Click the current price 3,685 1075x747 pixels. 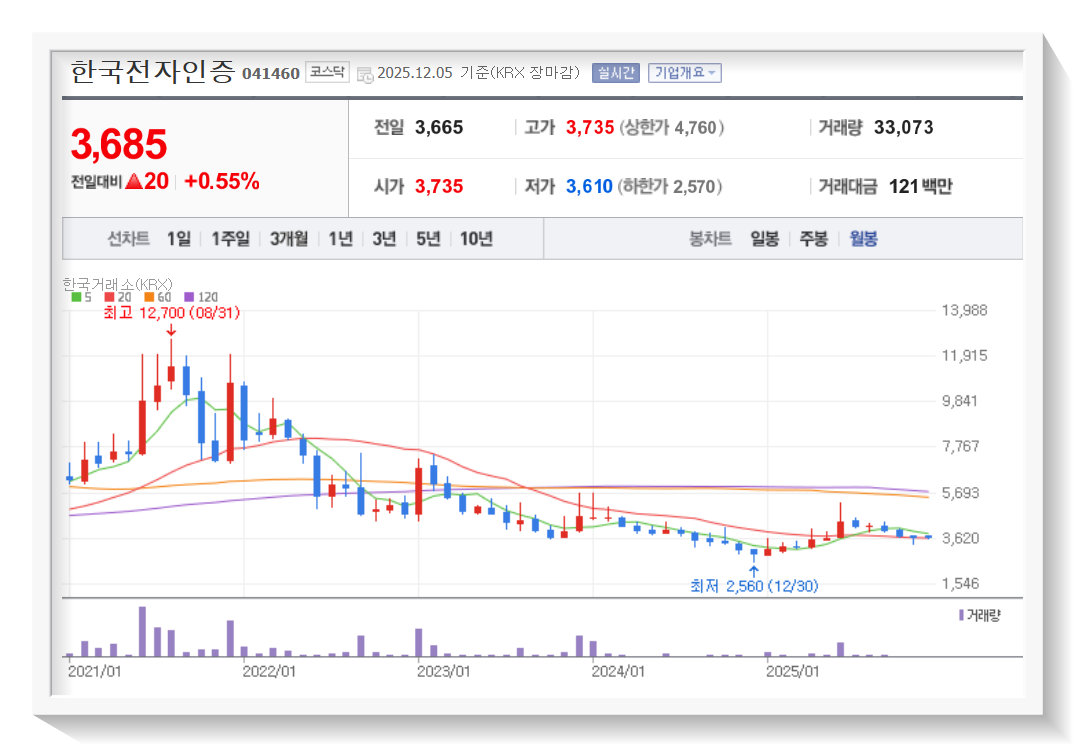click(x=119, y=144)
